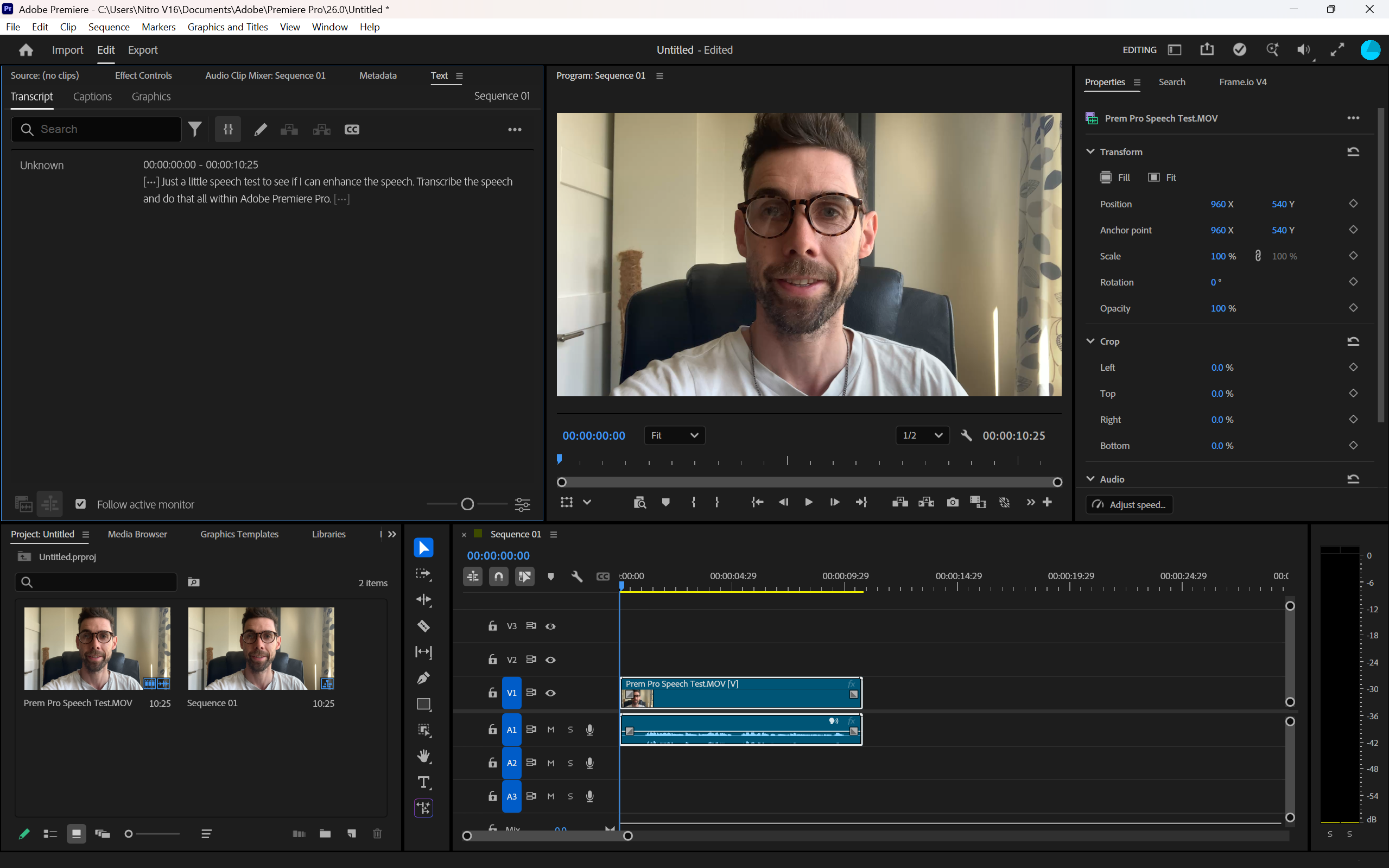Toggle Linked Selection in timeline
This screenshot has height=868, width=1389.
tap(524, 576)
